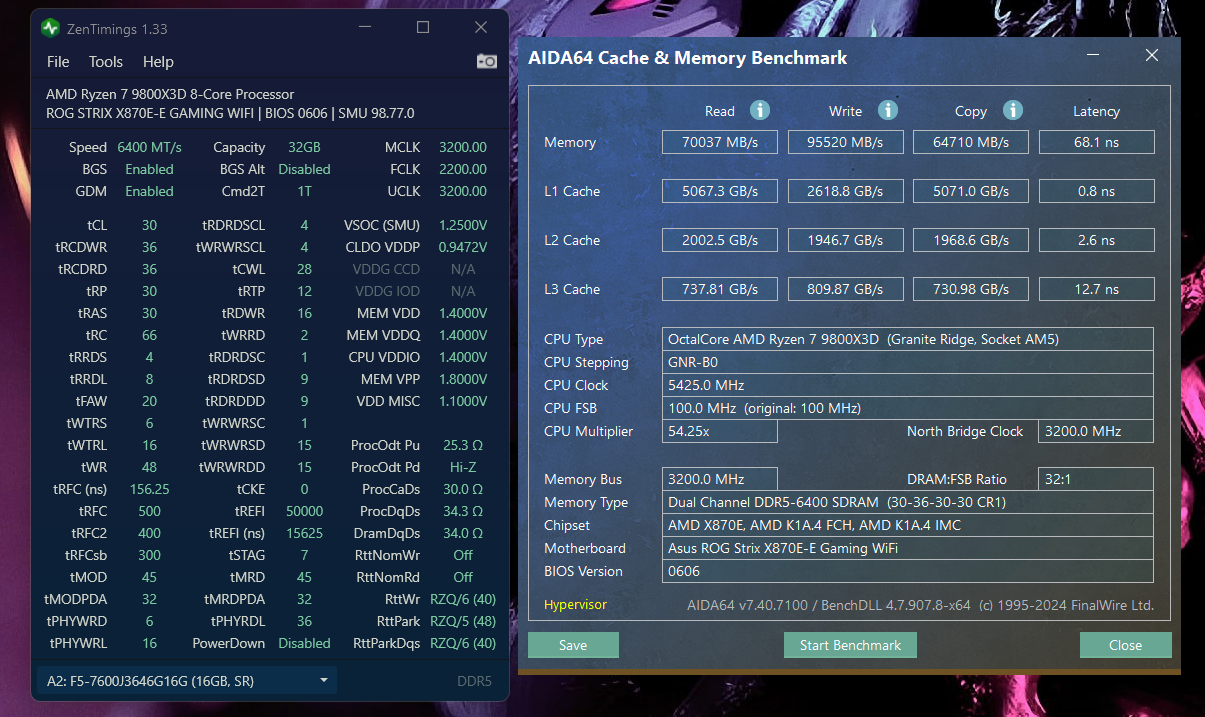Maximize the ZenTimings window
The image size is (1205, 717).
click(x=423, y=28)
